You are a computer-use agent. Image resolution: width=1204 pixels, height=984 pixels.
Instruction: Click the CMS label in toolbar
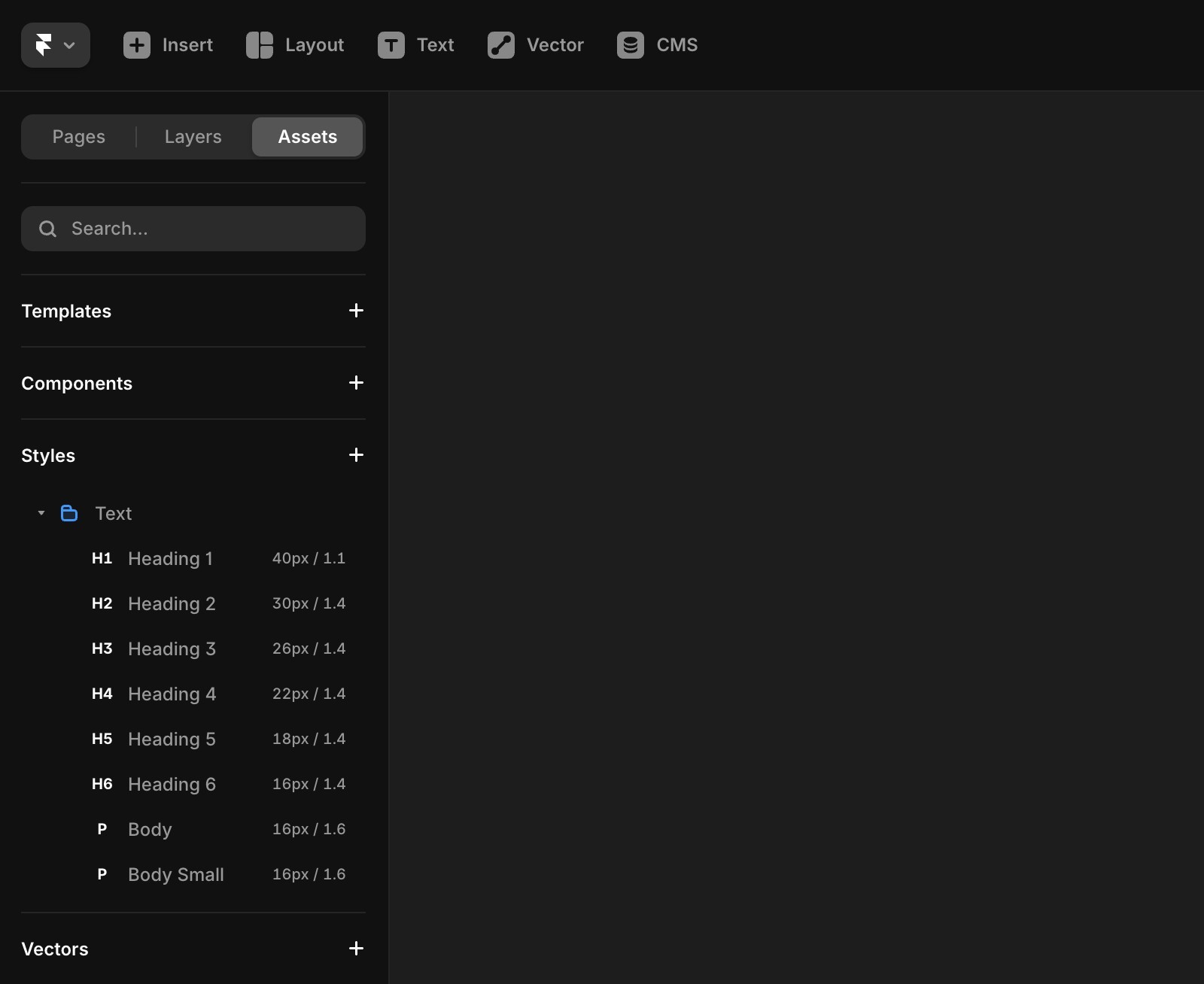677,45
